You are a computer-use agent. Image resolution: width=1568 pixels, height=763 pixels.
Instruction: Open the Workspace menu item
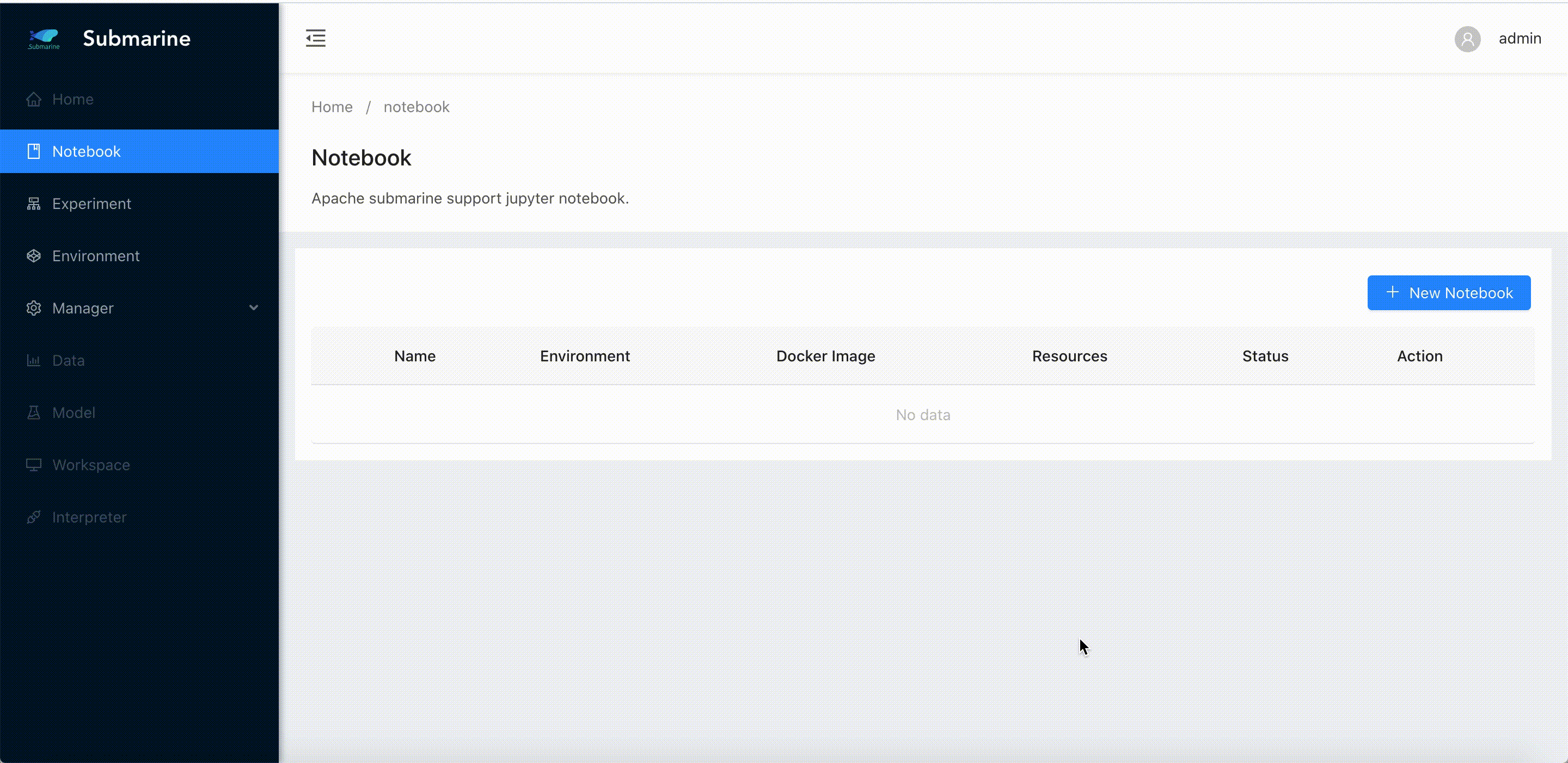tap(91, 465)
